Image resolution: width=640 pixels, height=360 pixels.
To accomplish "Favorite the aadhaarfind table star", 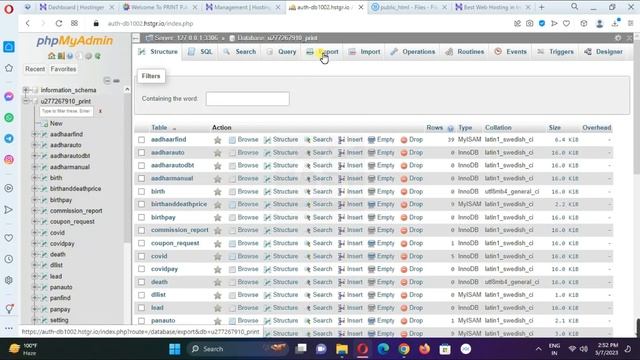I will [218, 140].
